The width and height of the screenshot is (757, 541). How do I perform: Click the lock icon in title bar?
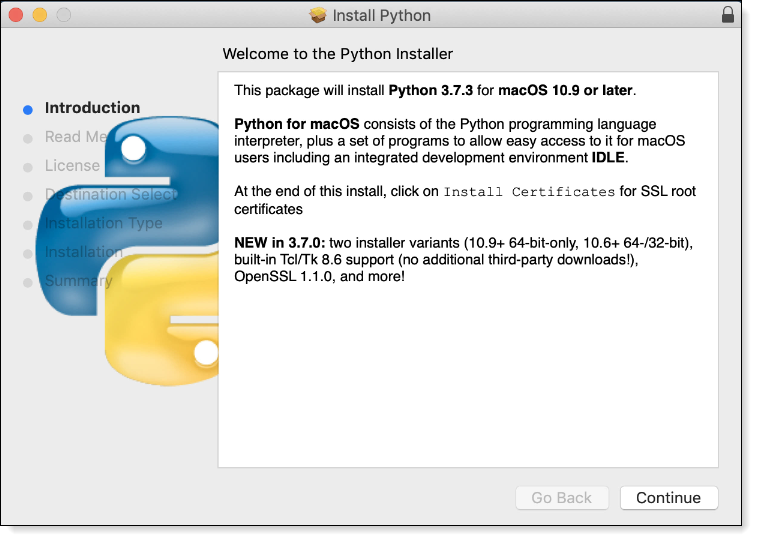click(x=728, y=14)
